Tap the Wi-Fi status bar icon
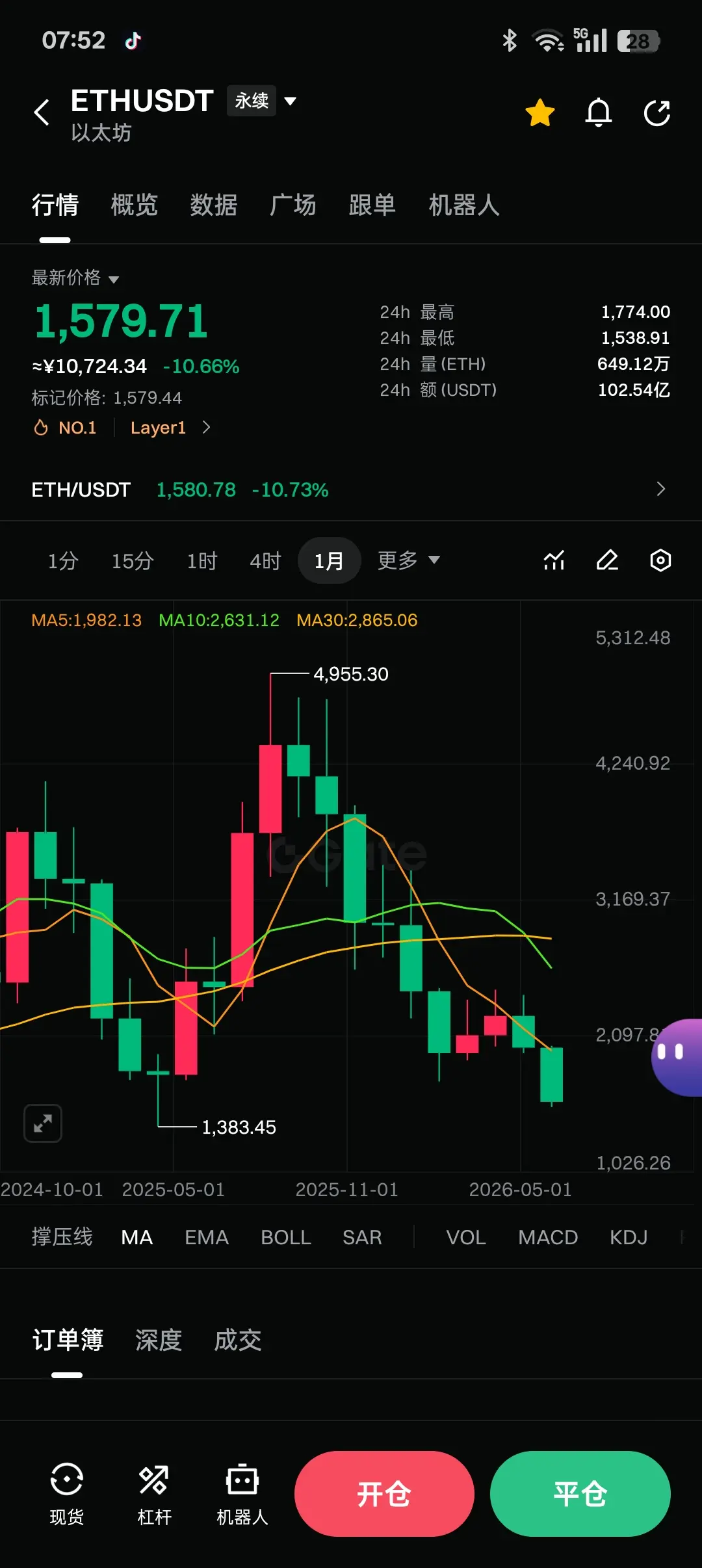 549,40
